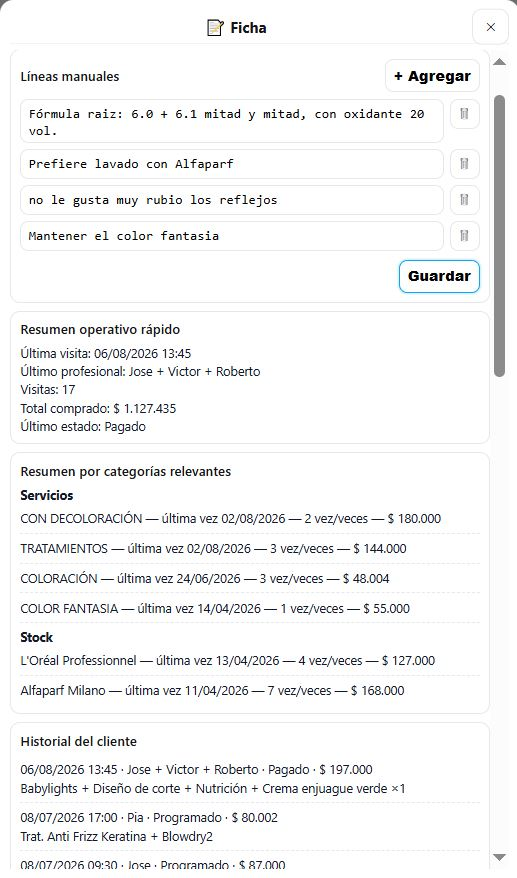Edit the 'Prefiere lavado con Alfaparf' field
517x878 pixels.
pos(232,164)
